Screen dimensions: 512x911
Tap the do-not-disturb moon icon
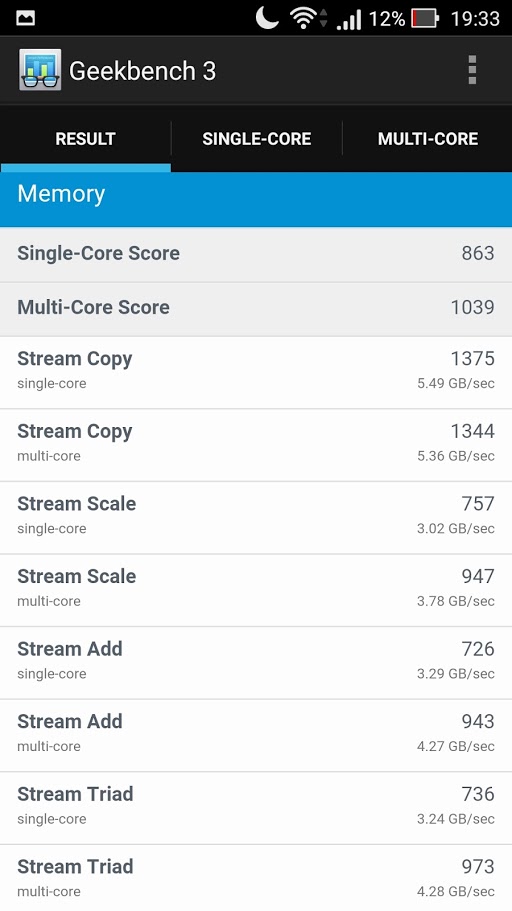(x=267, y=18)
